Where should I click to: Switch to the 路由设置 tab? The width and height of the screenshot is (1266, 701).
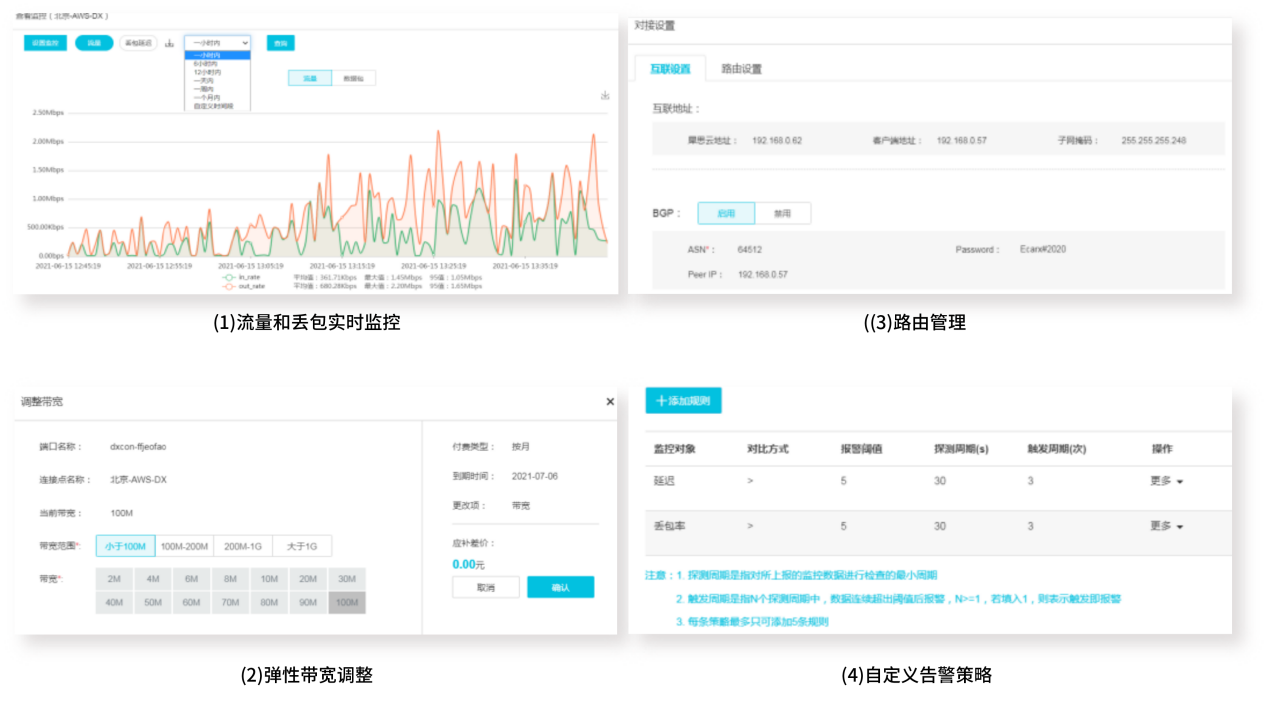point(741,69)
